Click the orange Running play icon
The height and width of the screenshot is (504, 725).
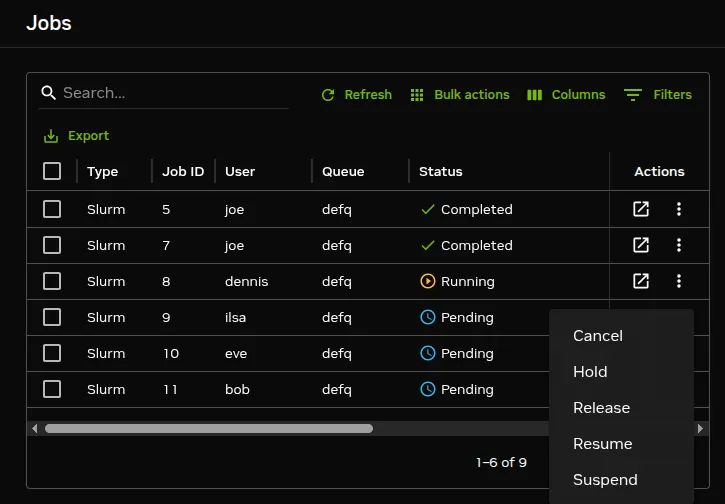[x=428, y=281]
